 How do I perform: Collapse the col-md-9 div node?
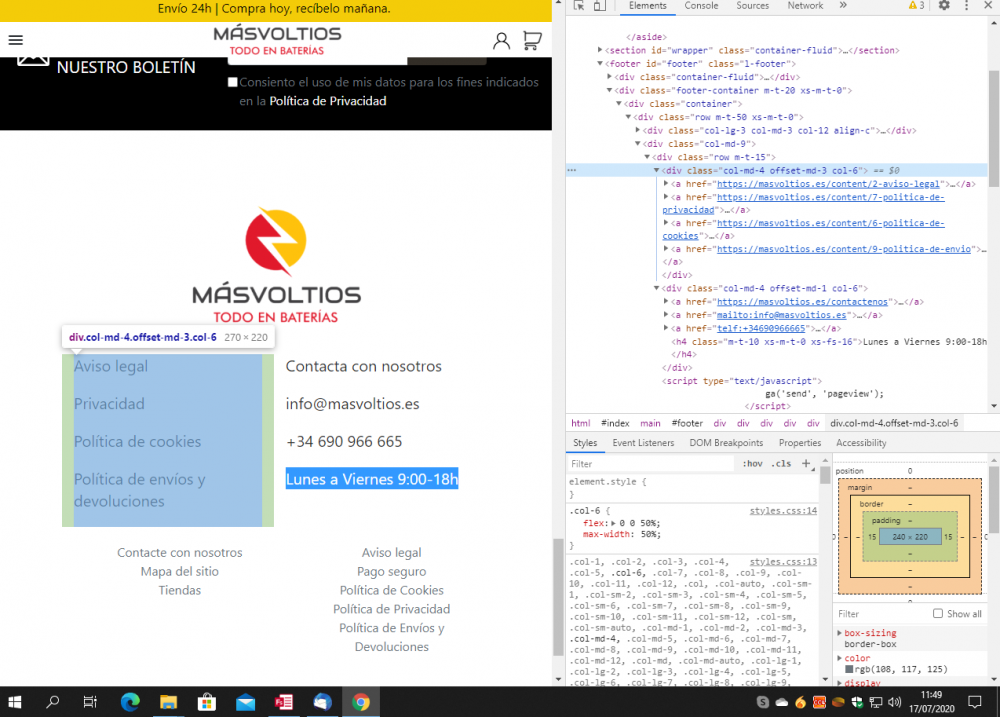click(638, 144)
